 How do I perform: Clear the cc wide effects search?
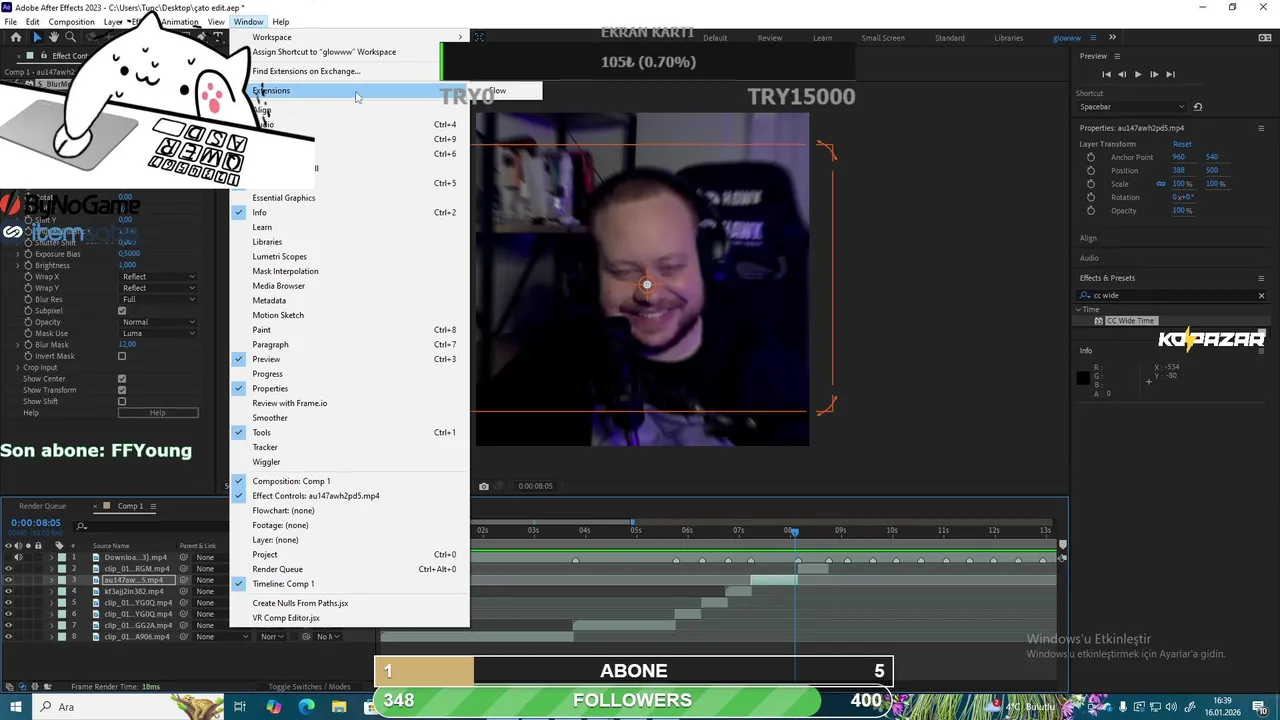click(x=1261, y=296)
